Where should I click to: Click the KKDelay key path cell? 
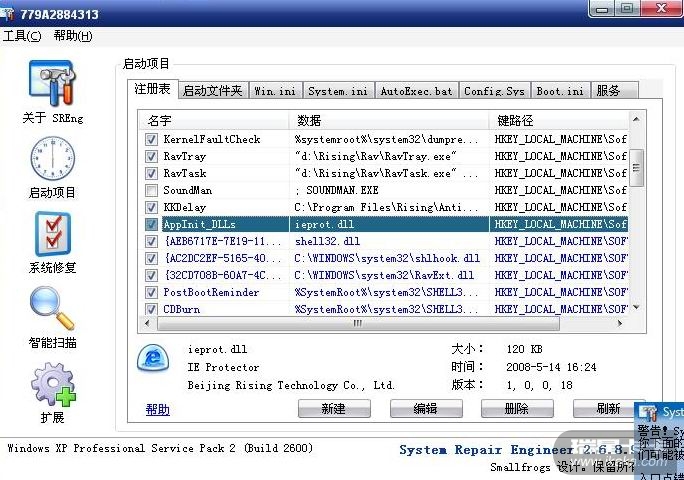coord(561,207)
